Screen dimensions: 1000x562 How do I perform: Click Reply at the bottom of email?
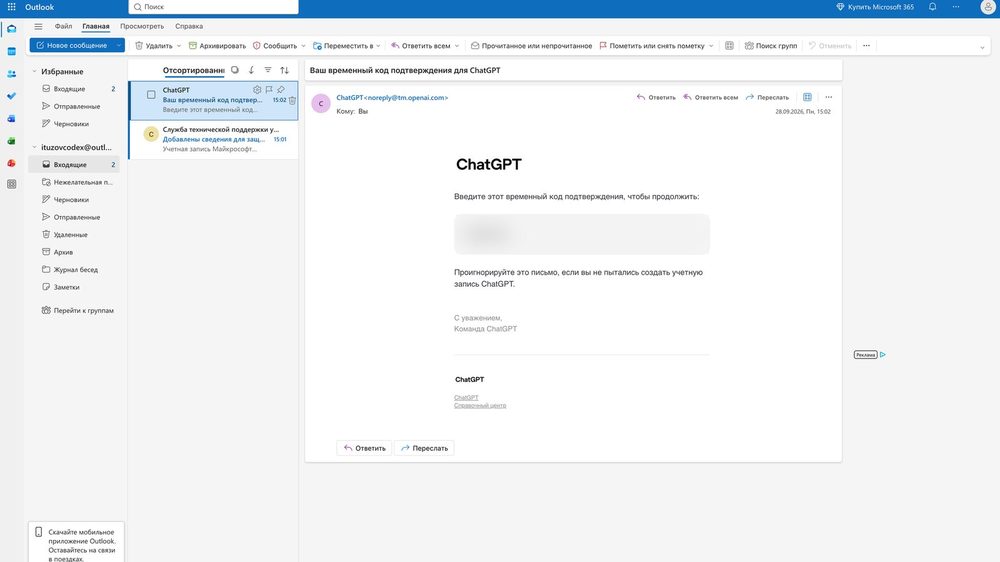point(364,448)
